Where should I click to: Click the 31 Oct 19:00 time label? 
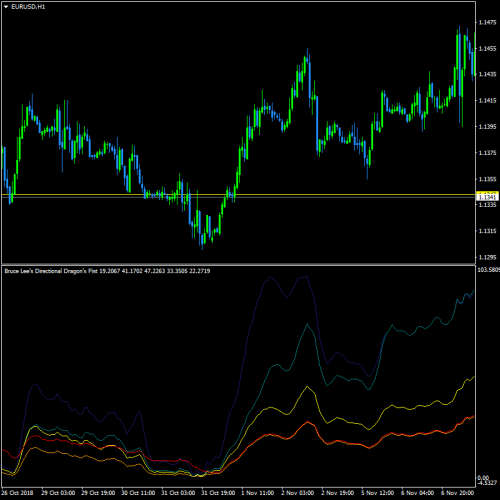coord(218,493)
